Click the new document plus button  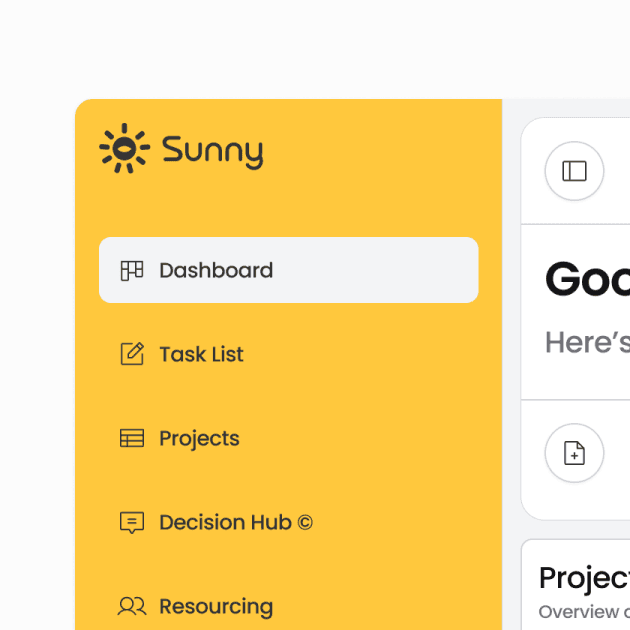pyautogui.click(x=574, y=453)
